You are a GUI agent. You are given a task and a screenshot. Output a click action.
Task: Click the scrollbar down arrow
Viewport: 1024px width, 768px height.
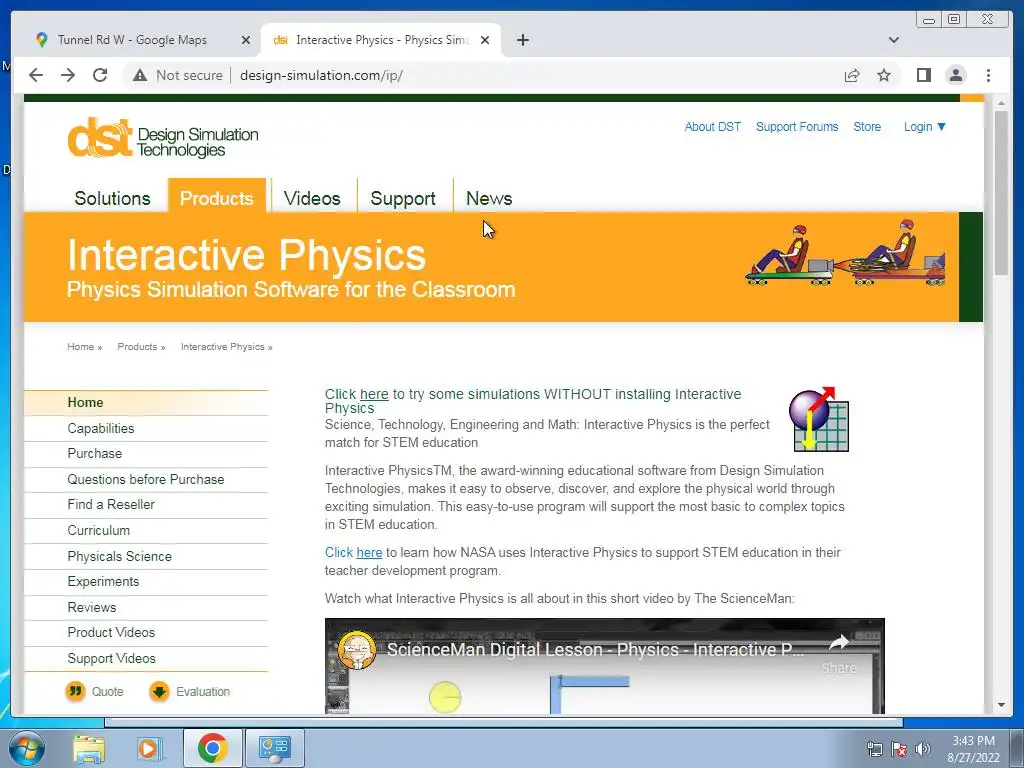coord(1001,705)
